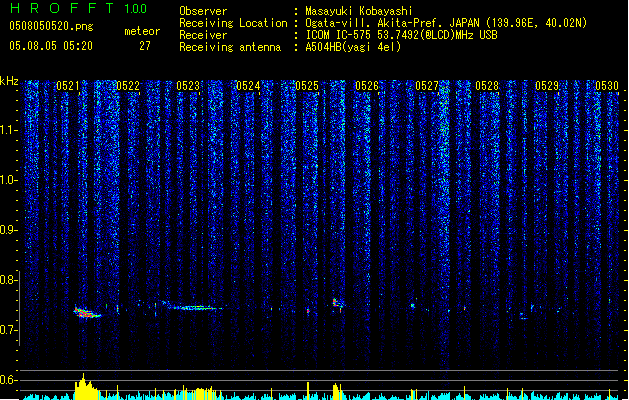Viewport: 629px width, 400px height.
Task: Click the 1.1 kHz frequency label
Action: 8,130
